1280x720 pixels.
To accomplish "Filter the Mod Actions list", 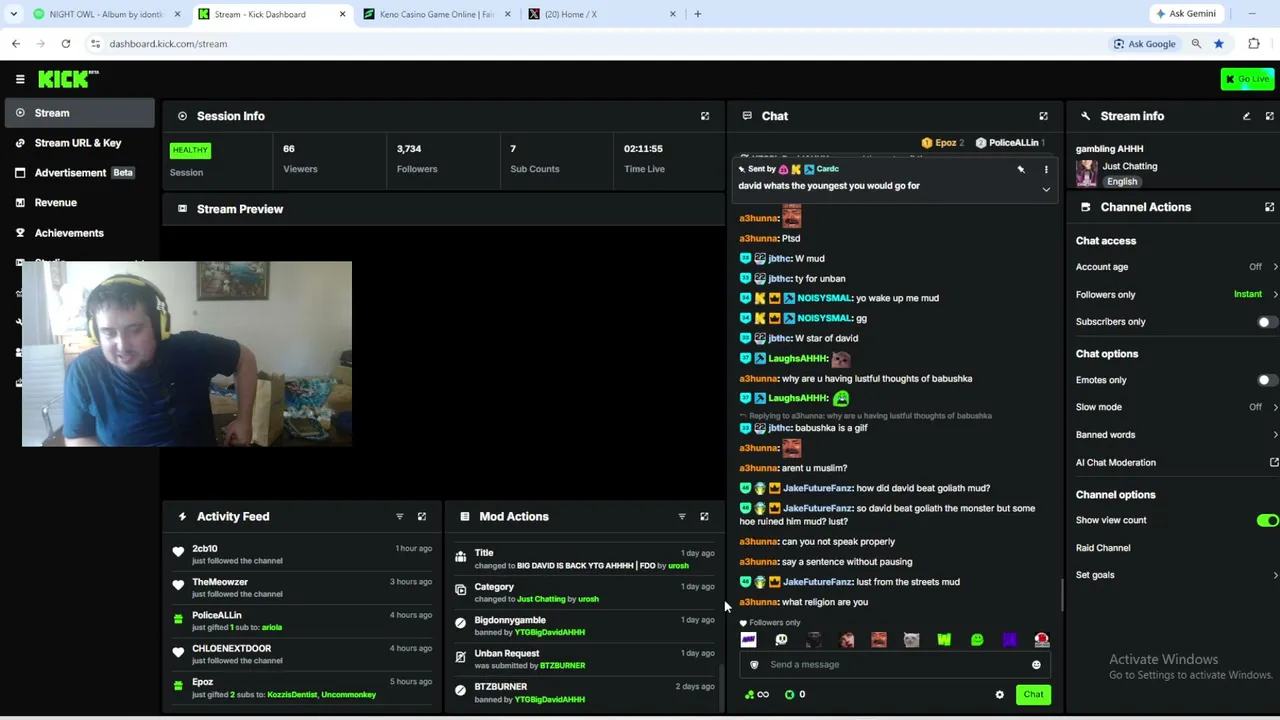I will pyautogui.click(x=682, y=516).
